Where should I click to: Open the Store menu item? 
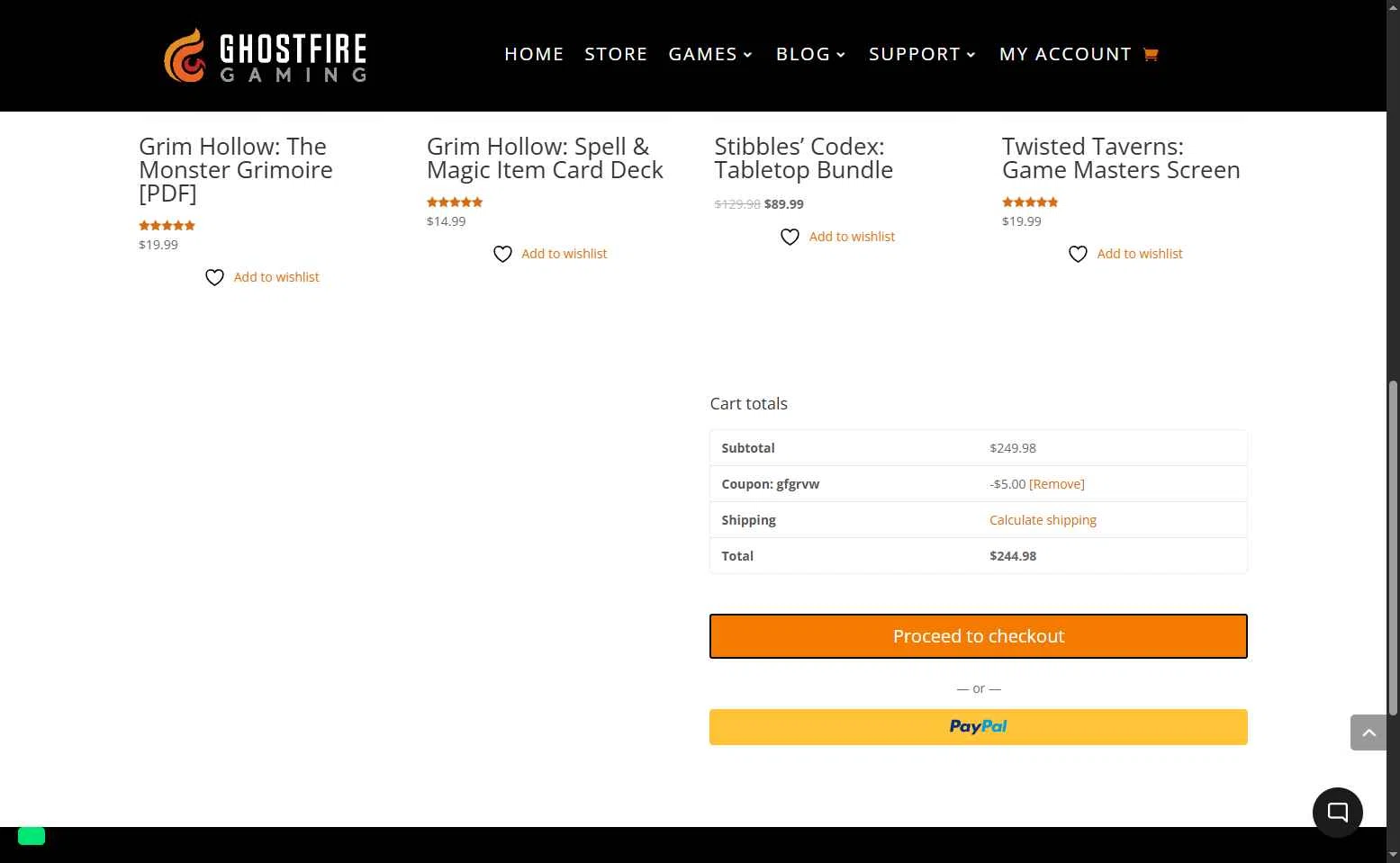point(616,54)
